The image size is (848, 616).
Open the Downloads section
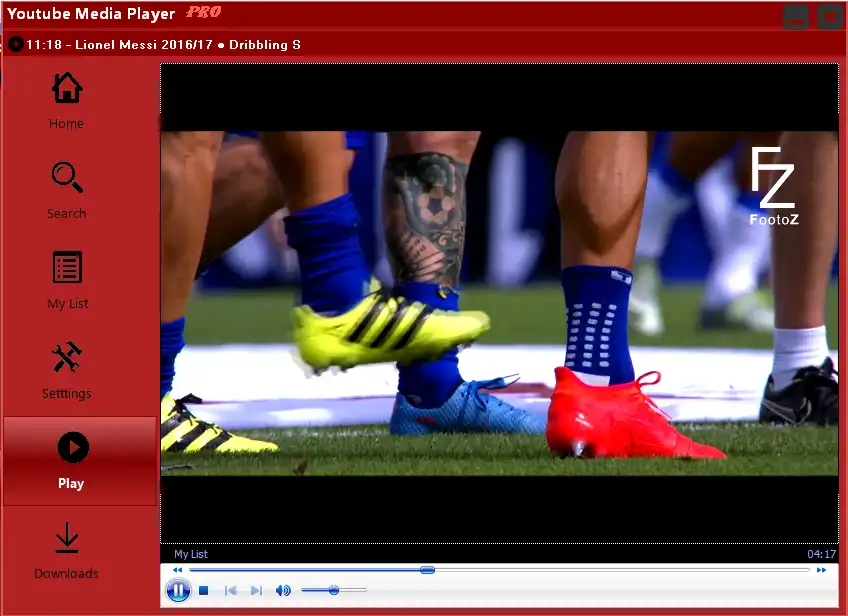pyautogui.click(x=67, y=550)
